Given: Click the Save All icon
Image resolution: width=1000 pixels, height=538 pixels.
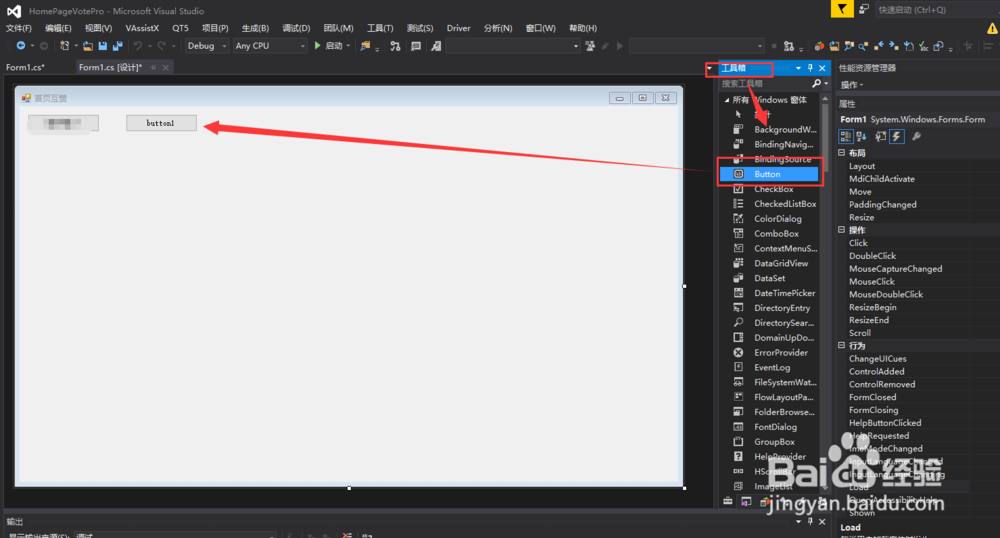Looking at the screenshot, I should [x=117, y=46].
